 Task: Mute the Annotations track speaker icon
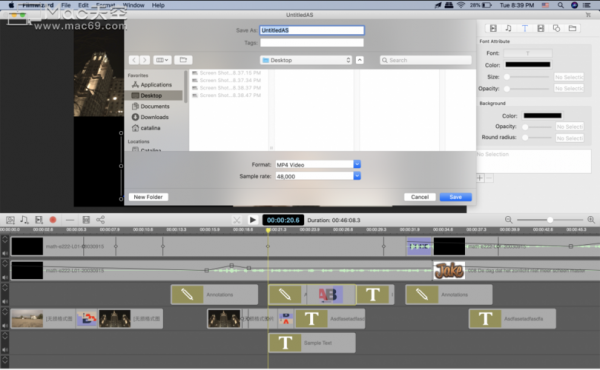coord(5,302)
